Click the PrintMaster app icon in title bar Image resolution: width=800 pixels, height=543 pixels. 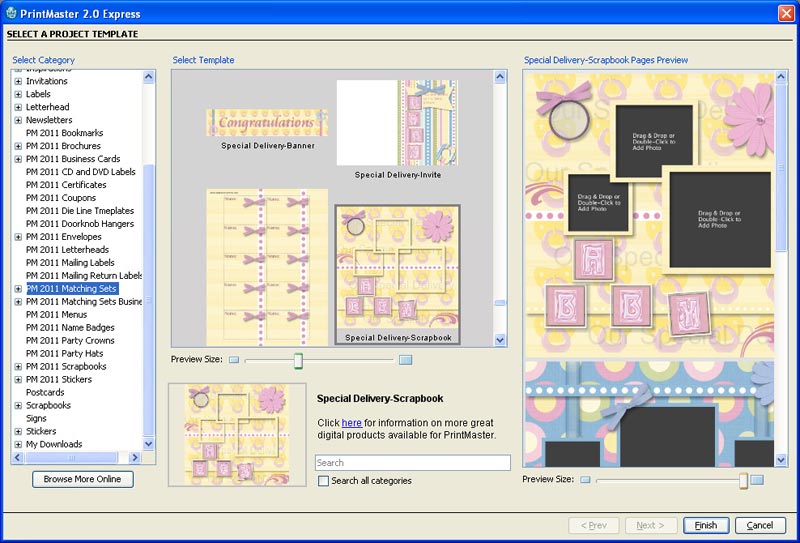coord(11,14)
